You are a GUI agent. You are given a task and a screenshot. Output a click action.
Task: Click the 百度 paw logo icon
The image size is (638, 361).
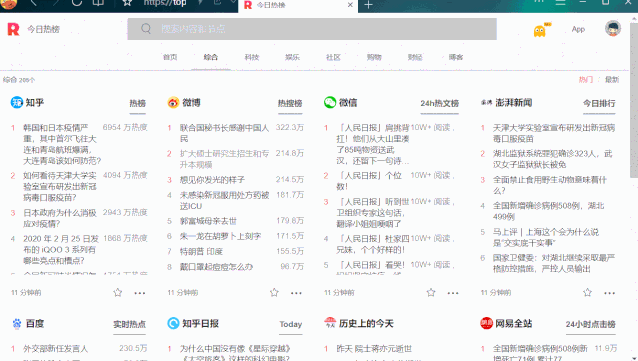17,324
